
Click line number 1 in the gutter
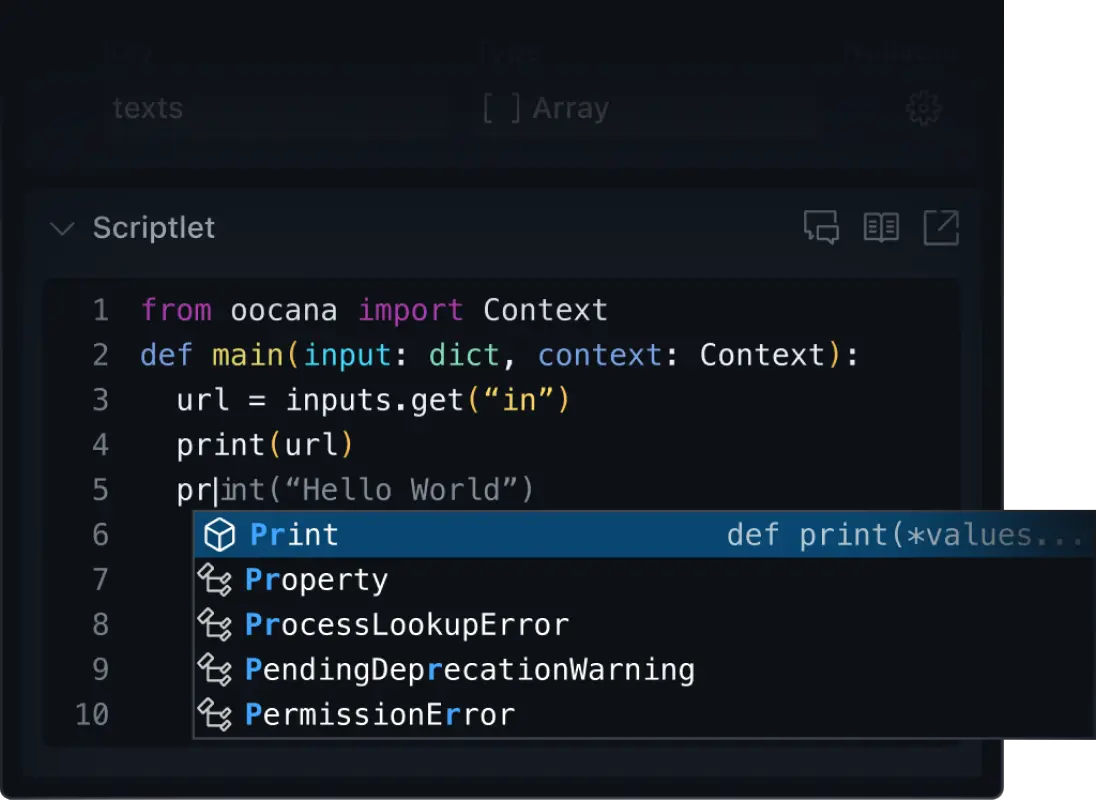[x=100, y=310]
